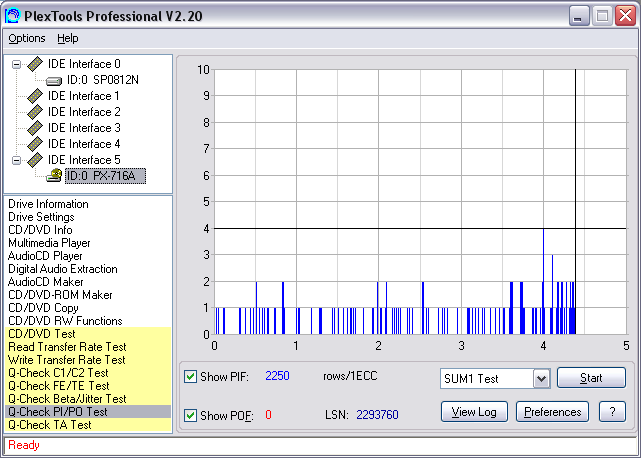Screen dimensions: 641x458
Task: Click the optical drive icon beside PX-716A
Action: click(54, 176)
